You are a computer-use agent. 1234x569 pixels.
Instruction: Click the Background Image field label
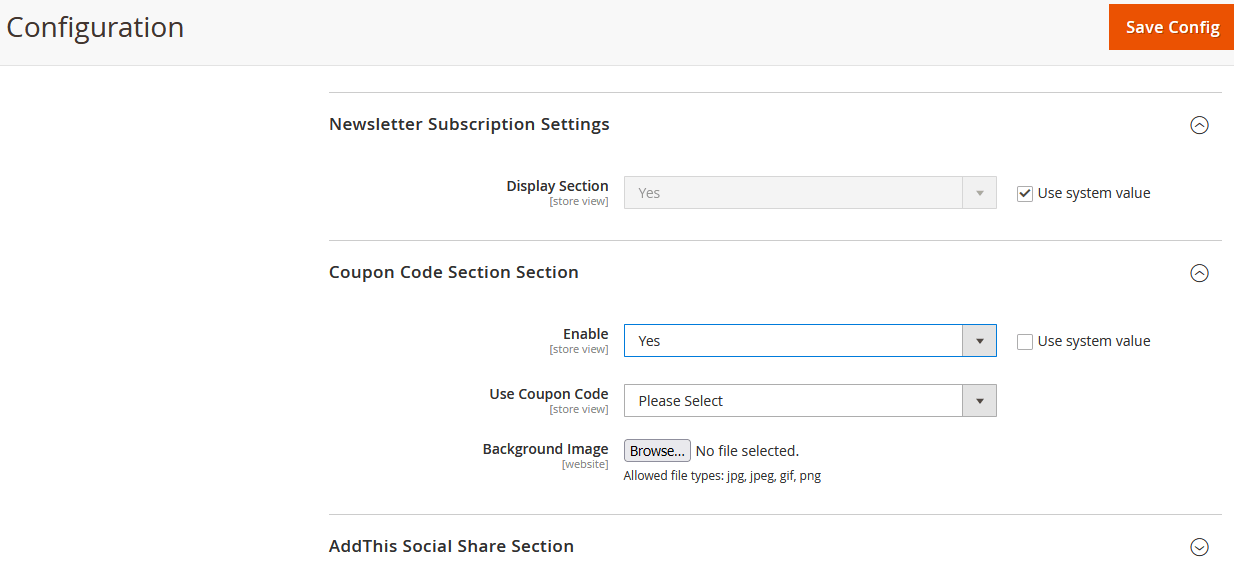545,450
